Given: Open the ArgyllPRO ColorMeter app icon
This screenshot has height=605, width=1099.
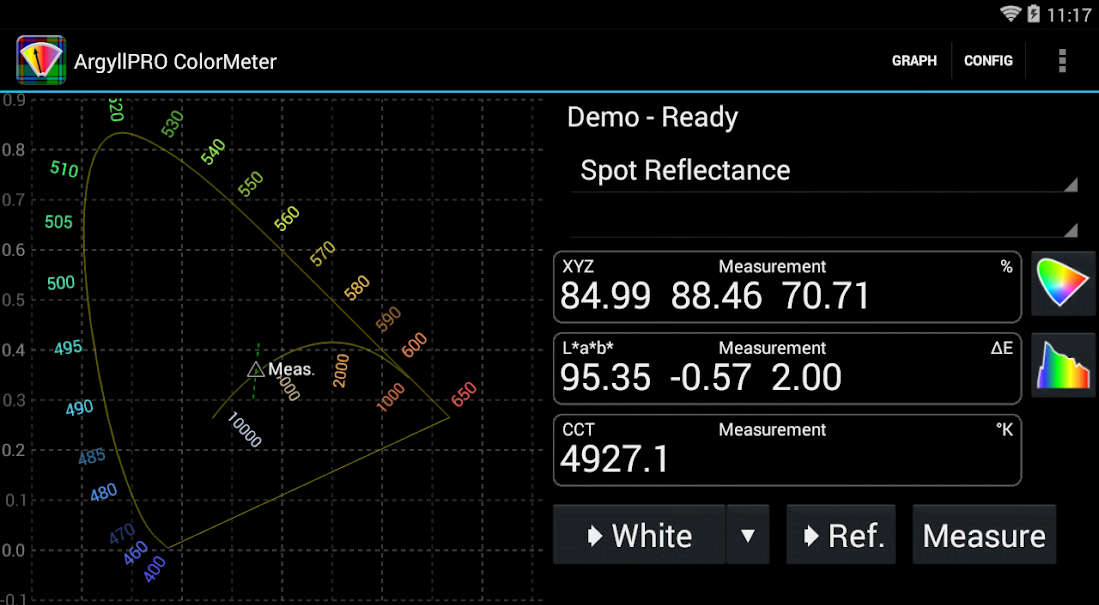Looking at the screenshot, I should click(x=41, y=60).
